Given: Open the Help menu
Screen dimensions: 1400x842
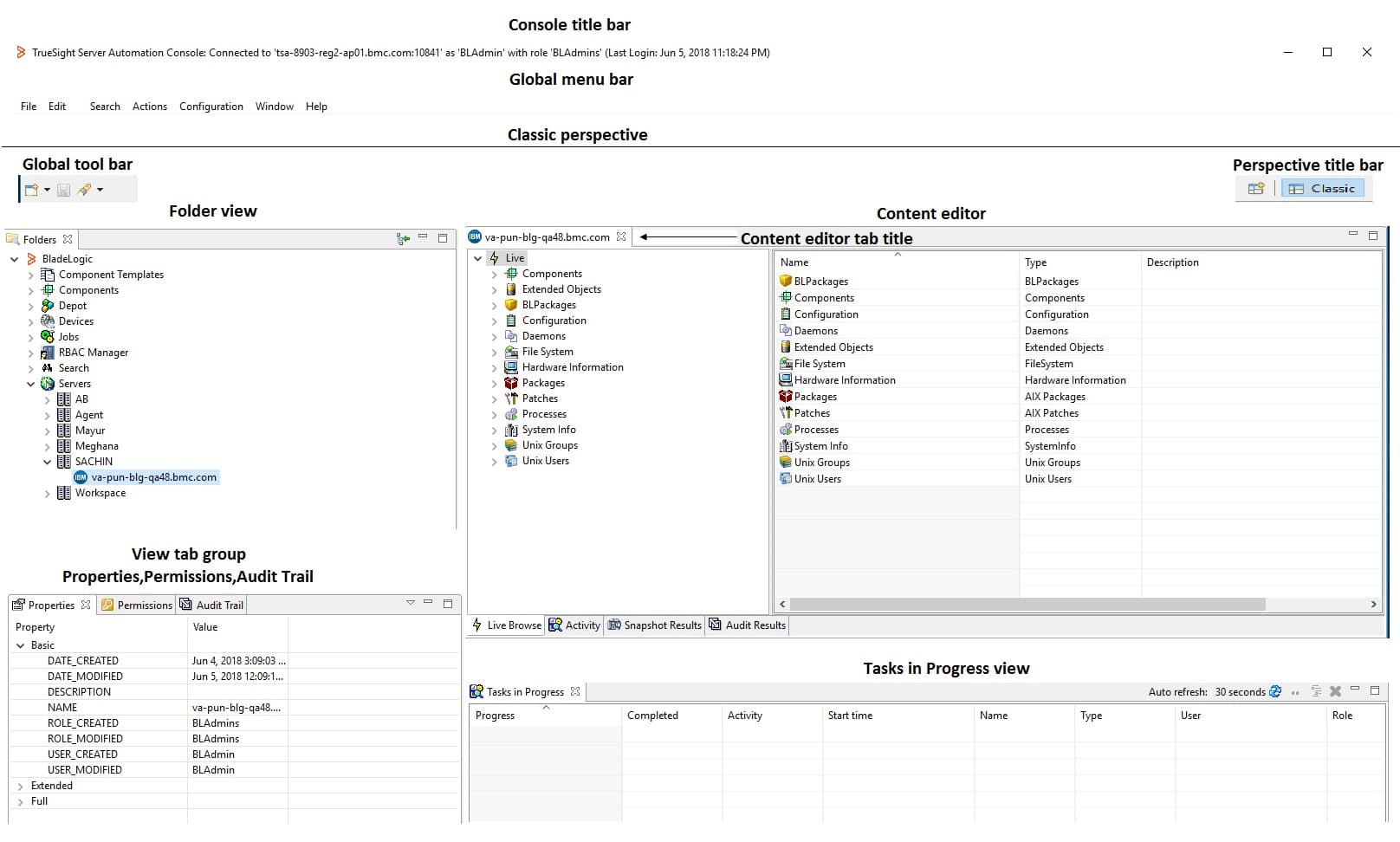Looking at the screenshot, I should [316, 107].
